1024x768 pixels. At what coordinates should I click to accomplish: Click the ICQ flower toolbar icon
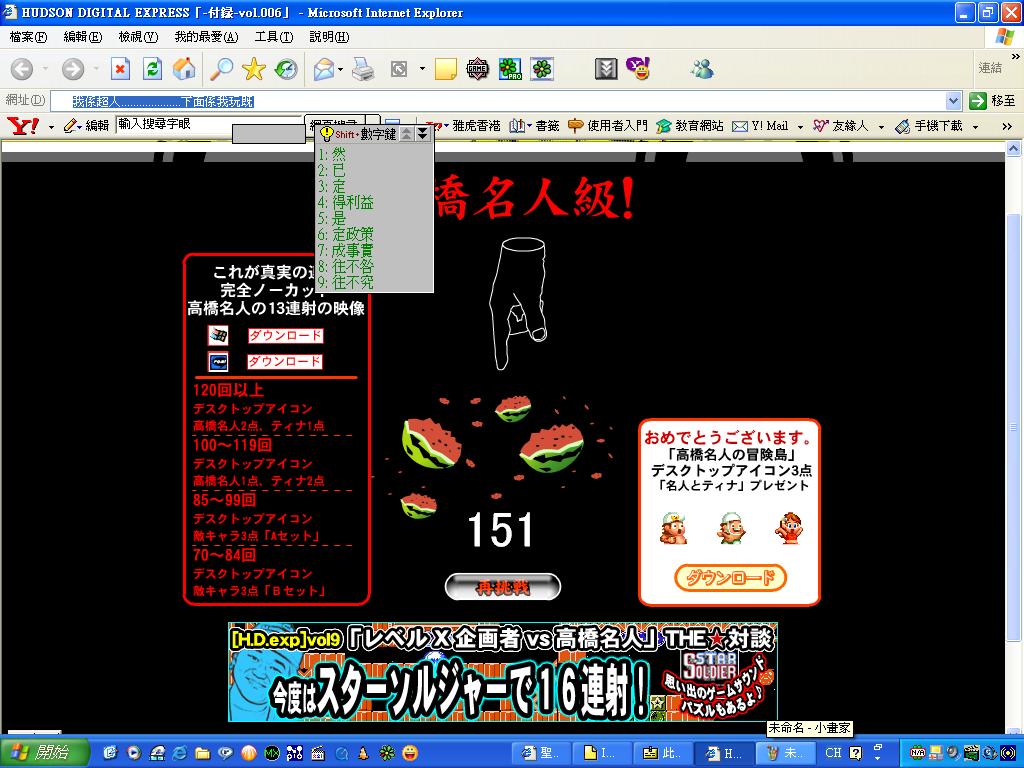tap(541, 69)
